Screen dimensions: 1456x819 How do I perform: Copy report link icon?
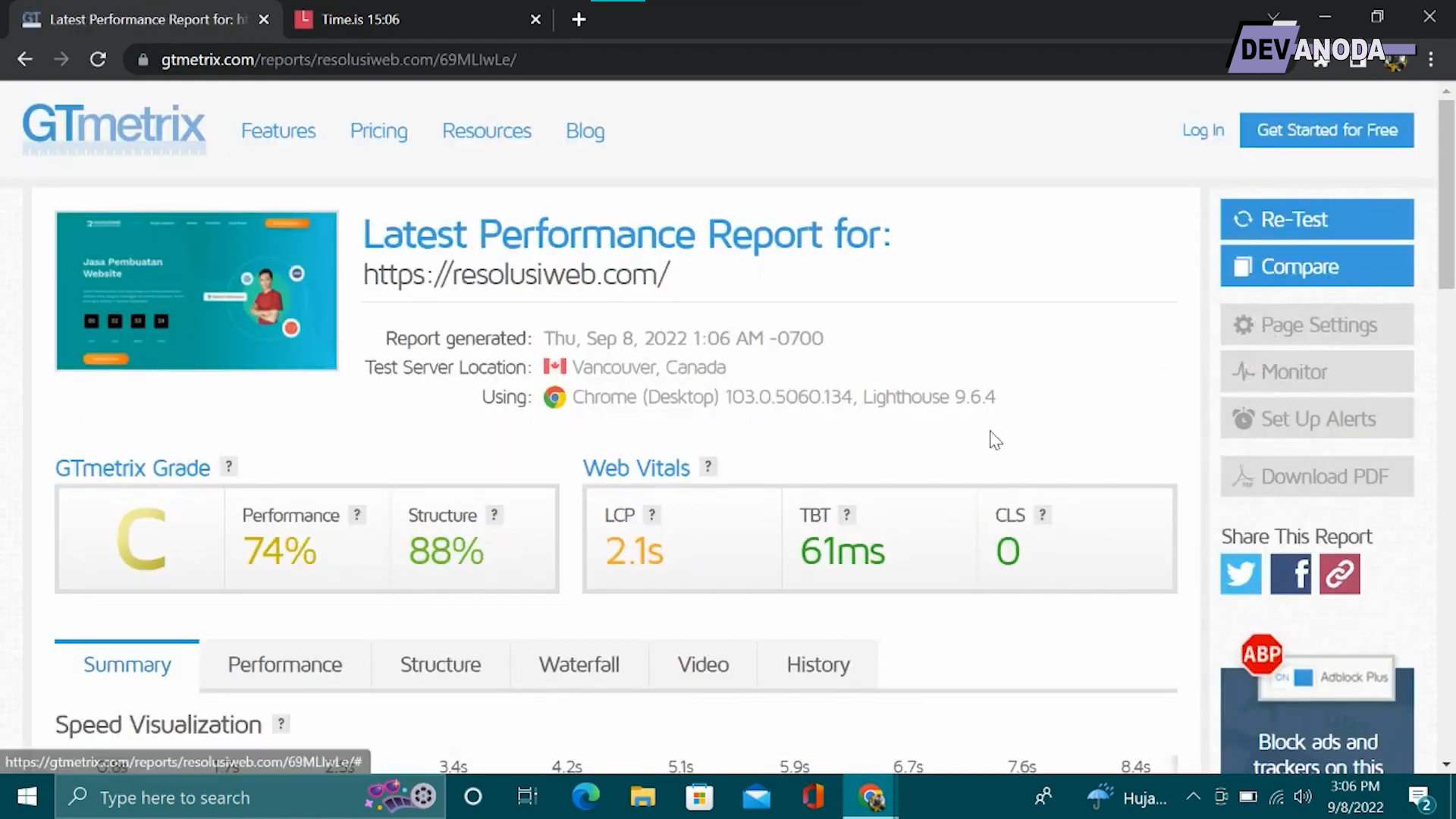(1339, 574)
